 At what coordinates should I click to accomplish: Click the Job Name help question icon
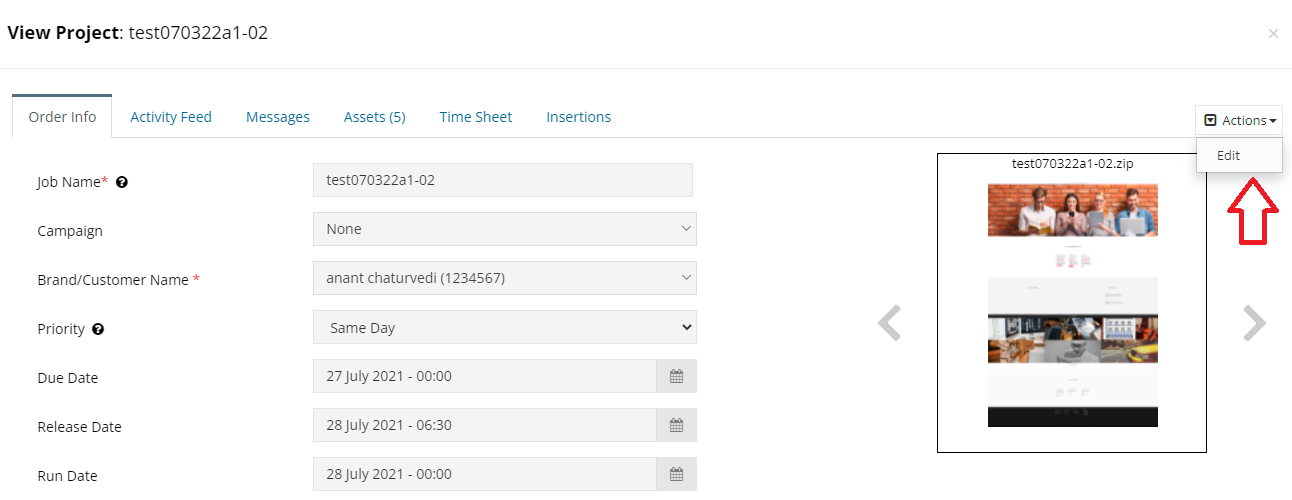click(122, 182)
